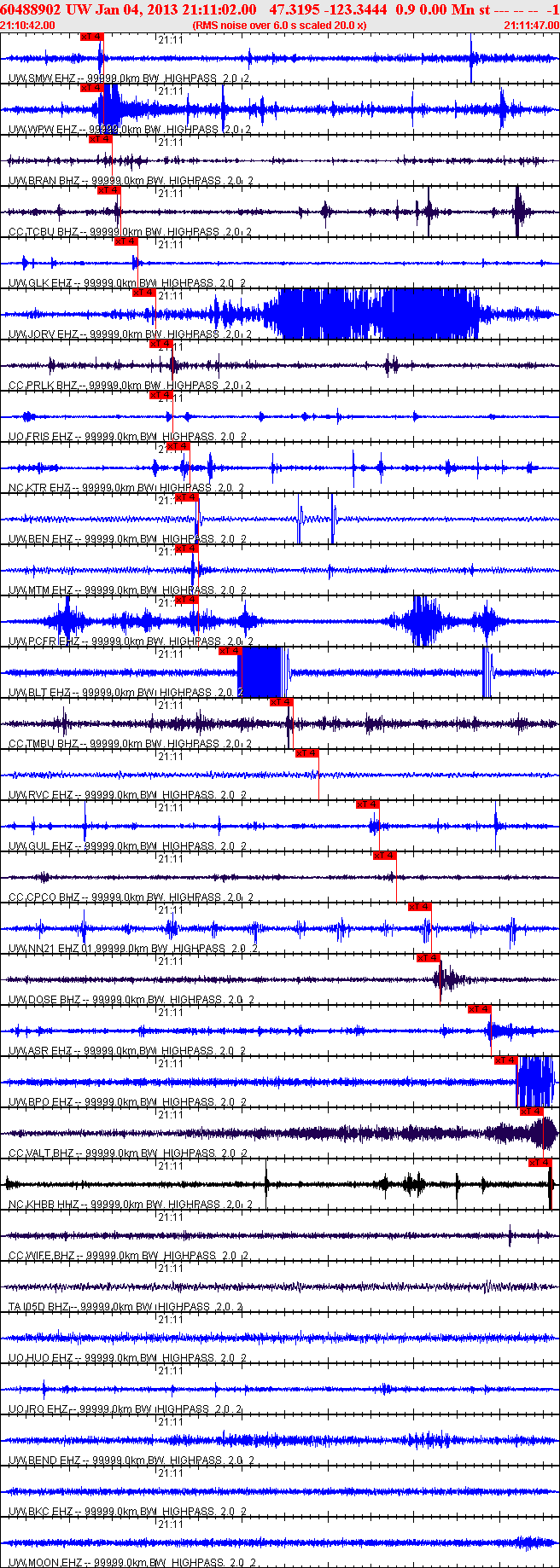This screenshot has width=560, height=1568.
Task: Select red pick marker on CC.VALT trace
Action: 531,1112
